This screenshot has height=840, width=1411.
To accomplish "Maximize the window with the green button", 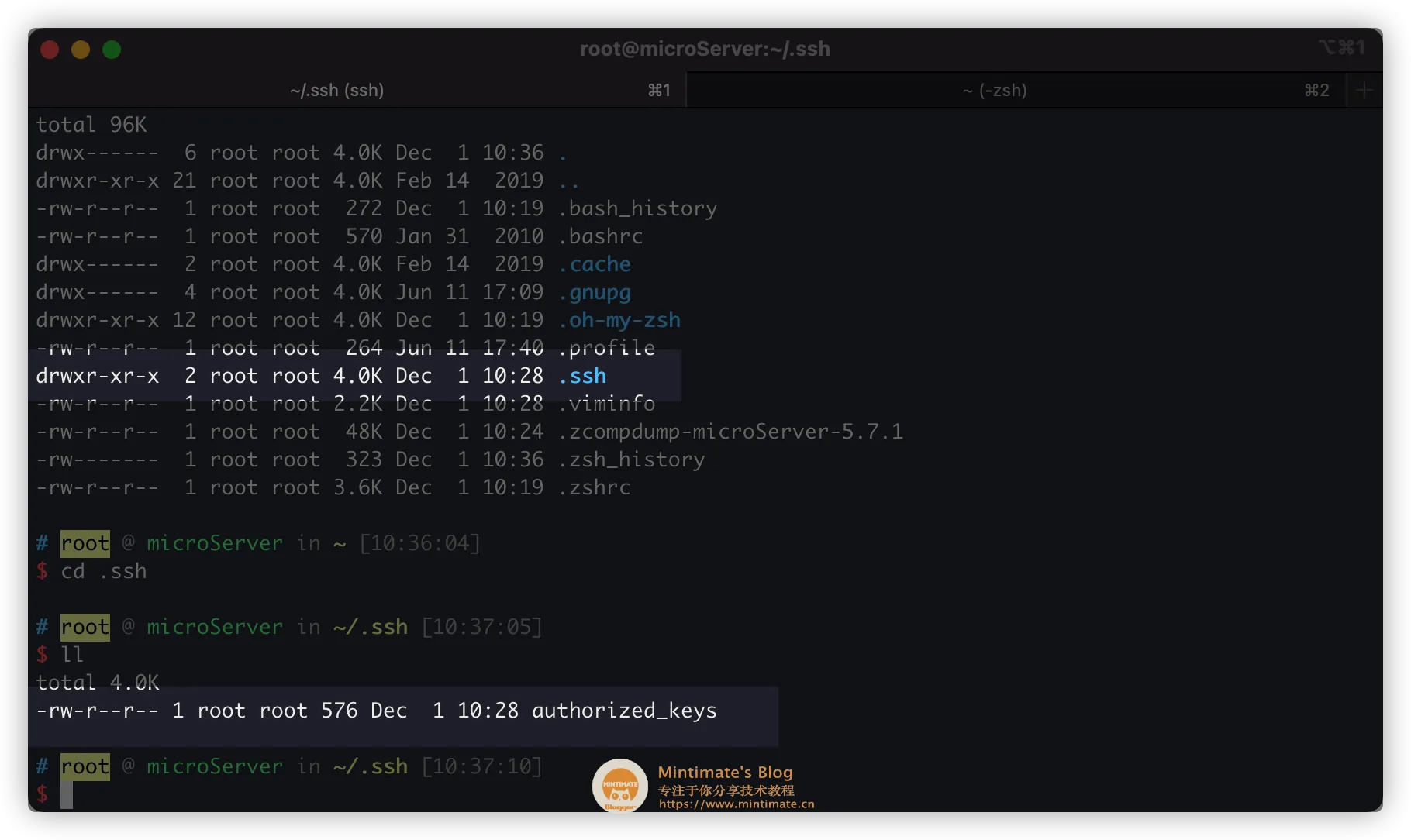I will click(112, 50).
